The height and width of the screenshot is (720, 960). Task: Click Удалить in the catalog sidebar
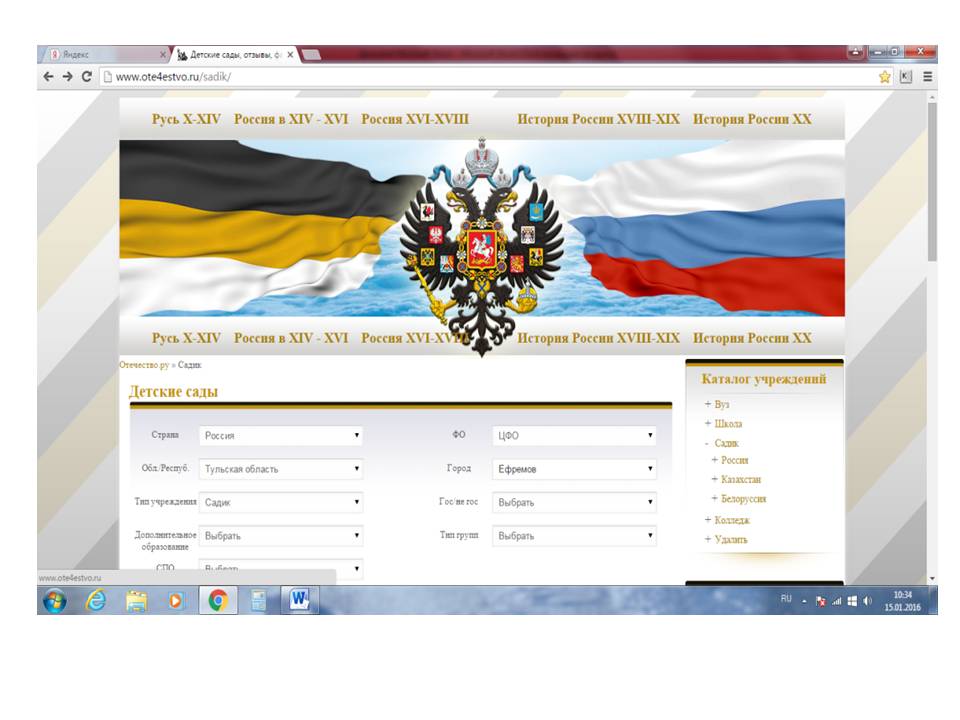730,539
